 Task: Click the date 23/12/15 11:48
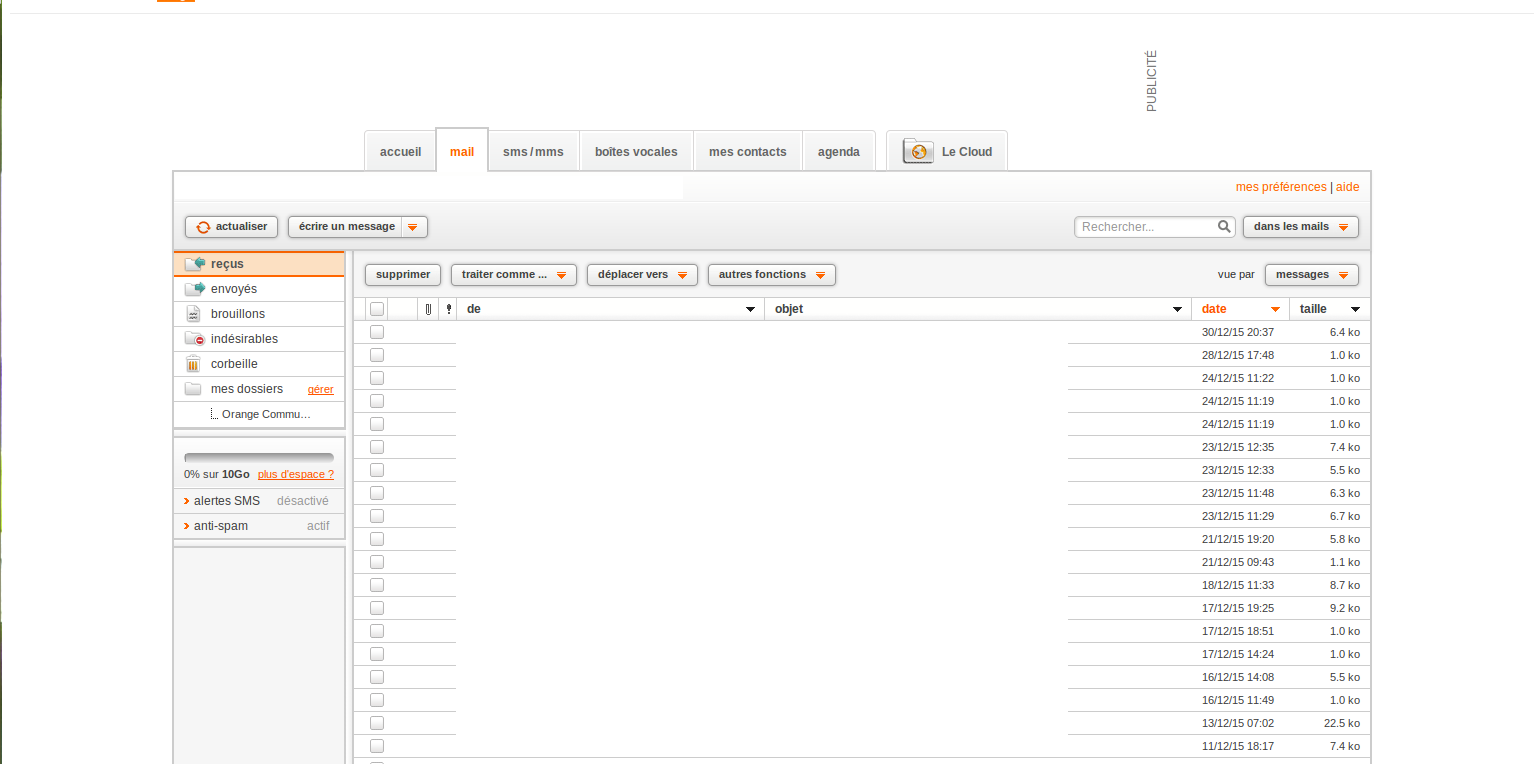(1238, 493)
